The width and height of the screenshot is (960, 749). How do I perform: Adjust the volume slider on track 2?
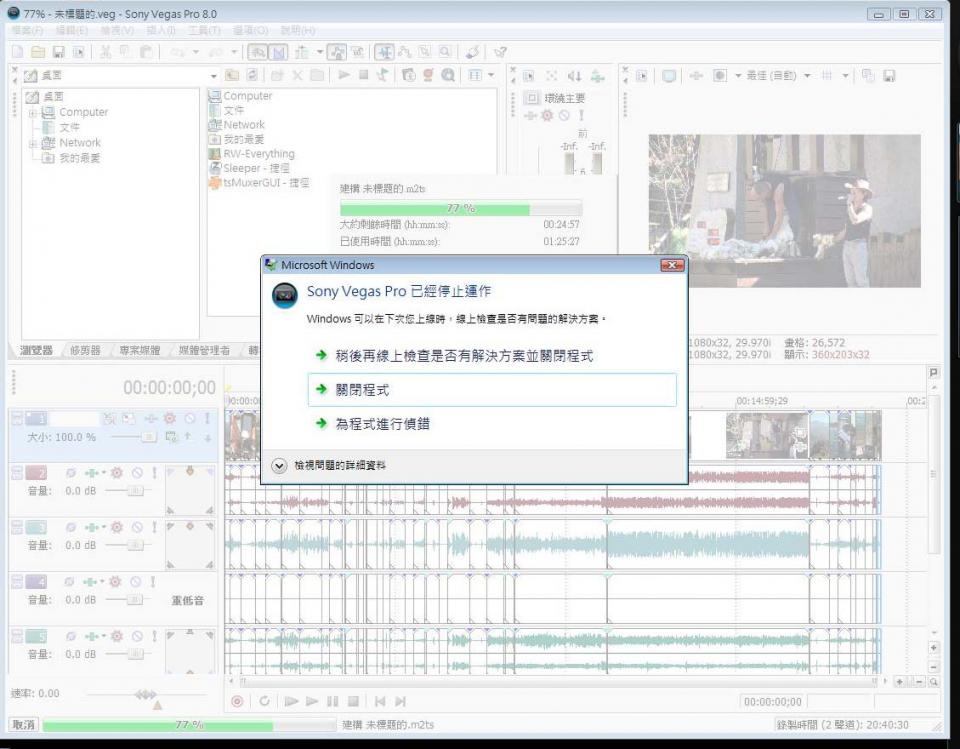135,491
